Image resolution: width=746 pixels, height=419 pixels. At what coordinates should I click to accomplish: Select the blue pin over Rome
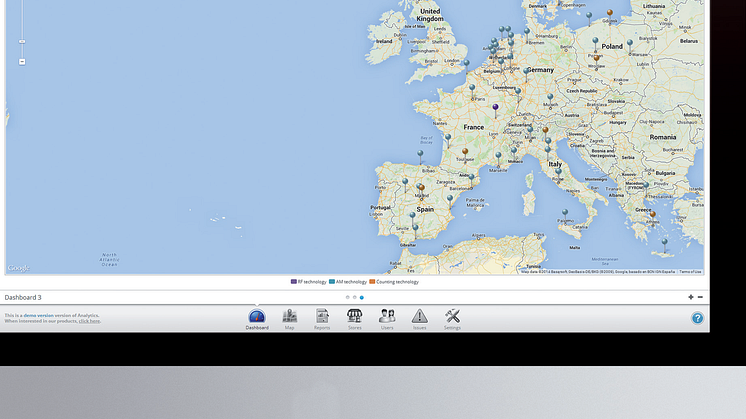point(558,174)
